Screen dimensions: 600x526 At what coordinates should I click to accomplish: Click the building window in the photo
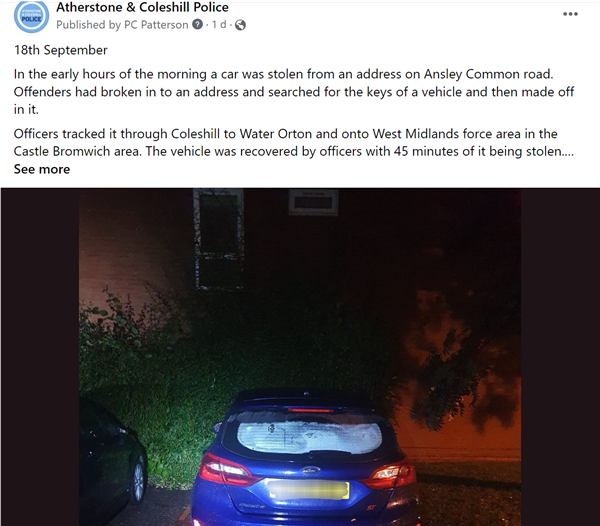pos(218,239)
